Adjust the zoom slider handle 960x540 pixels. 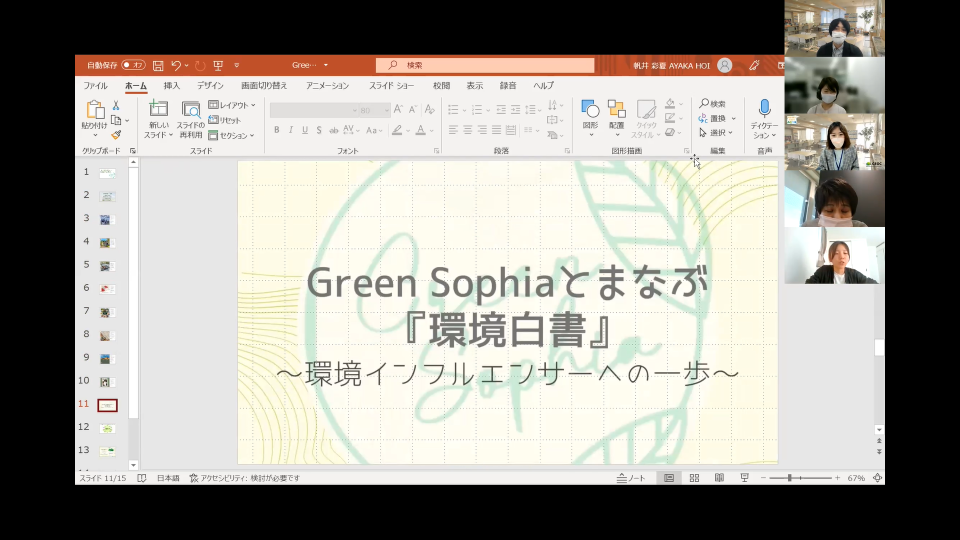(x=790, y=478)
